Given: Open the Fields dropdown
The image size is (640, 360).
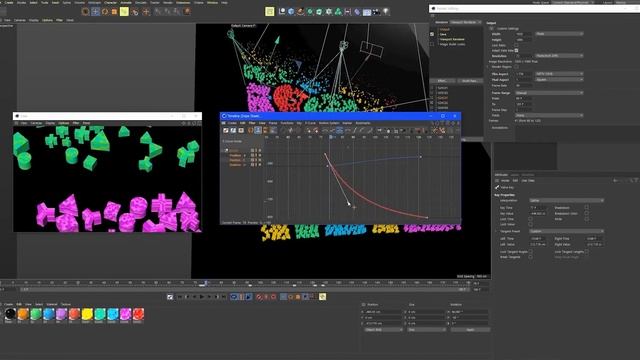Looking at the screenshot, I should tap(549, 116).
